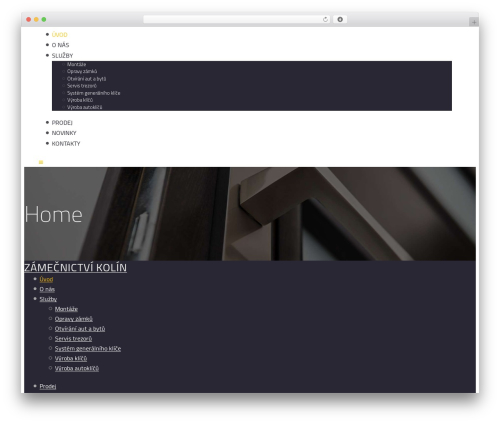Click the download icon beside address bar
This screenshot has height=423, width=500.
(x=340, y=20)
